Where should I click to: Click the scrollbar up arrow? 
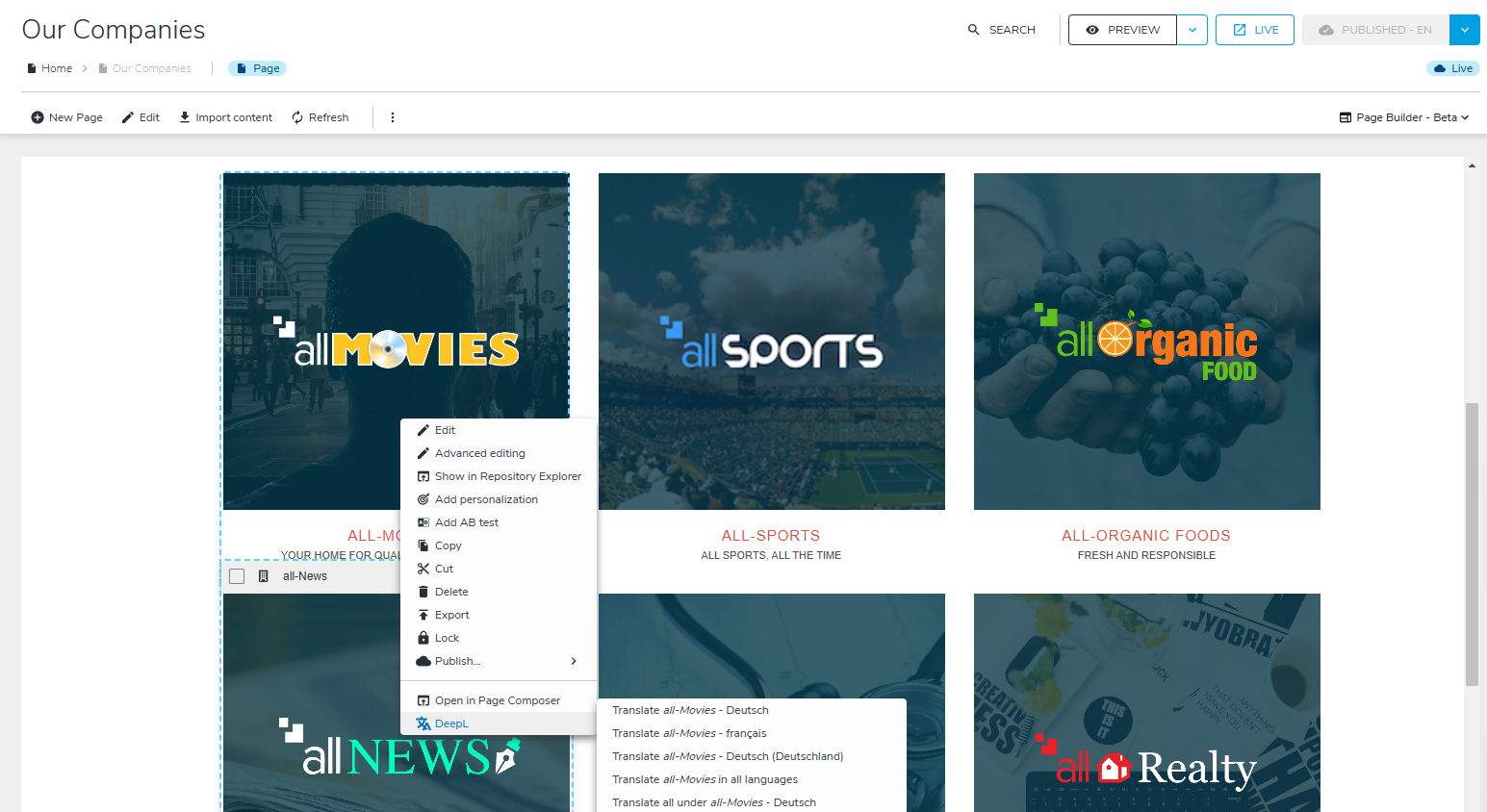point(1472,165)
